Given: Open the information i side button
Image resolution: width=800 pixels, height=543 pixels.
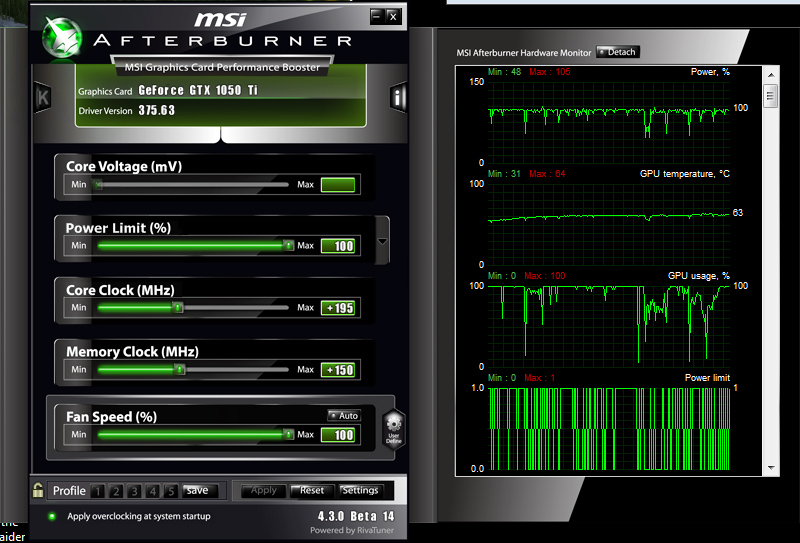Looking at the screenshot, I should click(398, 96).
